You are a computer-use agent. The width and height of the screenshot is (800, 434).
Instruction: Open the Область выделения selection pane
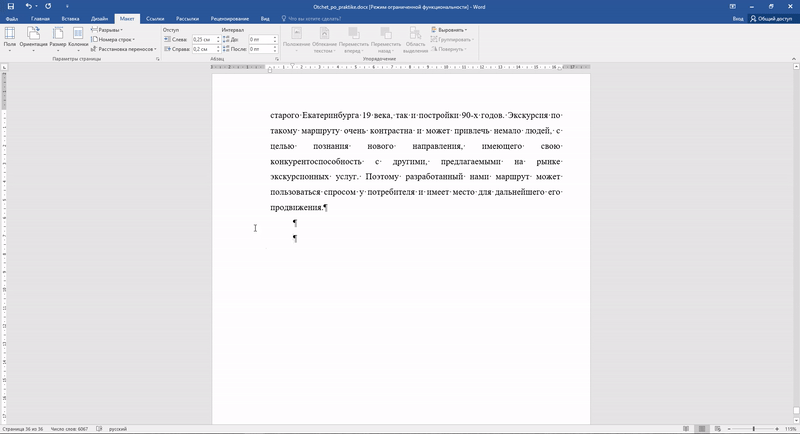415,40
